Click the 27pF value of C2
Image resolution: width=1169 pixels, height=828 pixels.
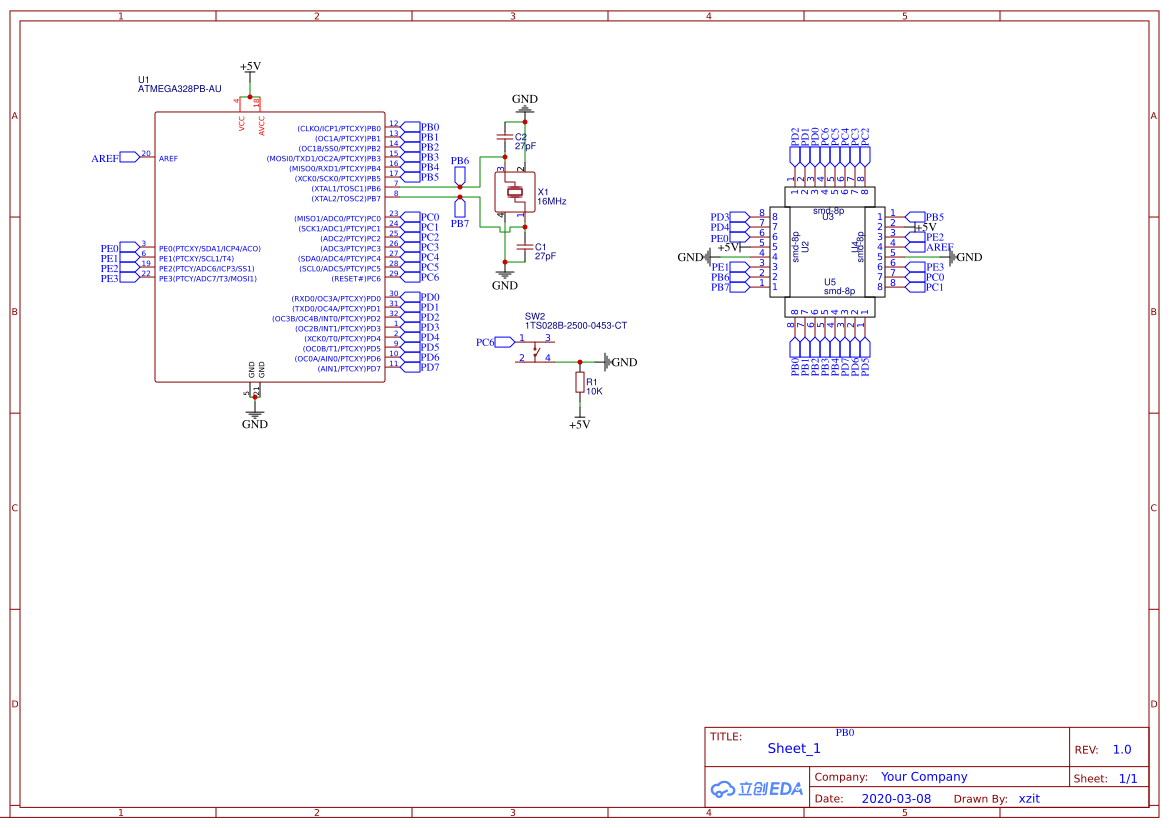[525, 146]
